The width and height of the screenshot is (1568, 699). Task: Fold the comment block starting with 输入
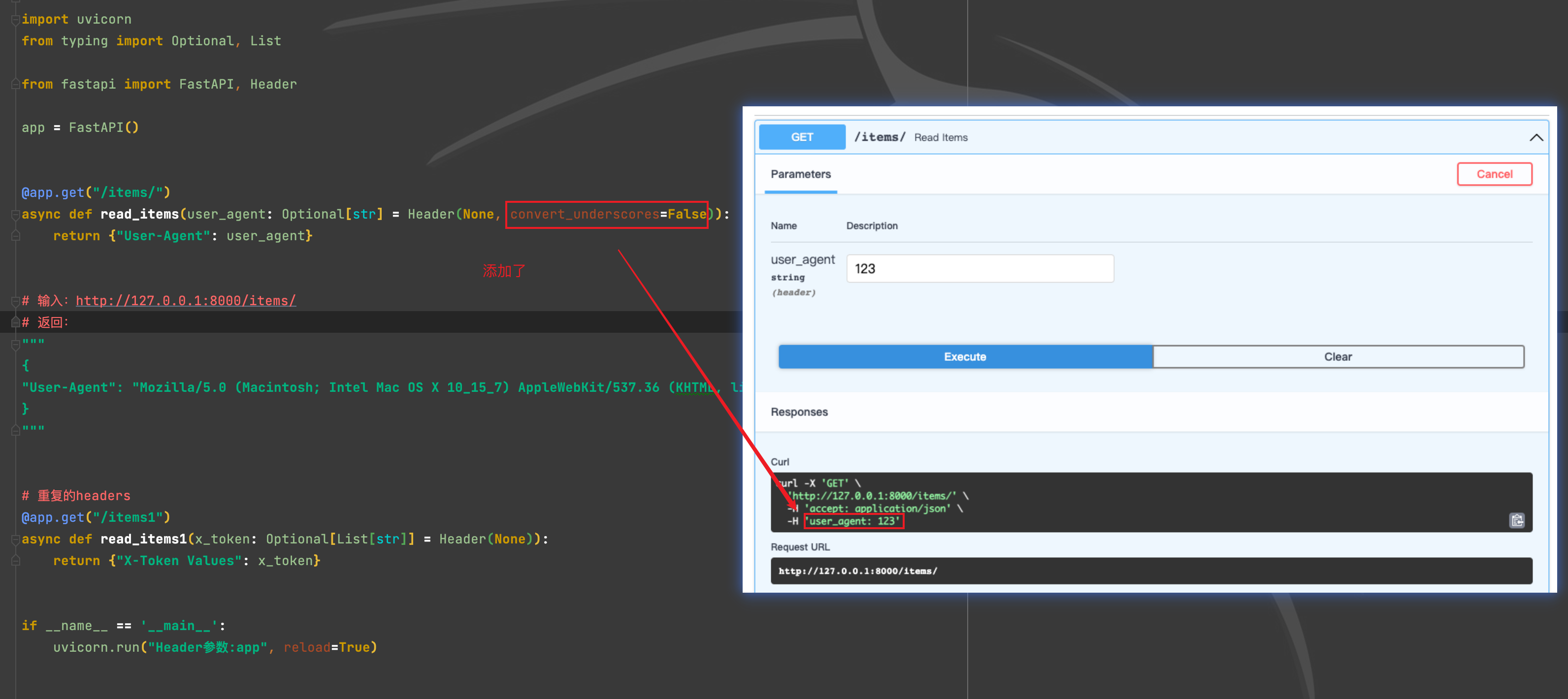pyautogui.click(x=16, y=301)
